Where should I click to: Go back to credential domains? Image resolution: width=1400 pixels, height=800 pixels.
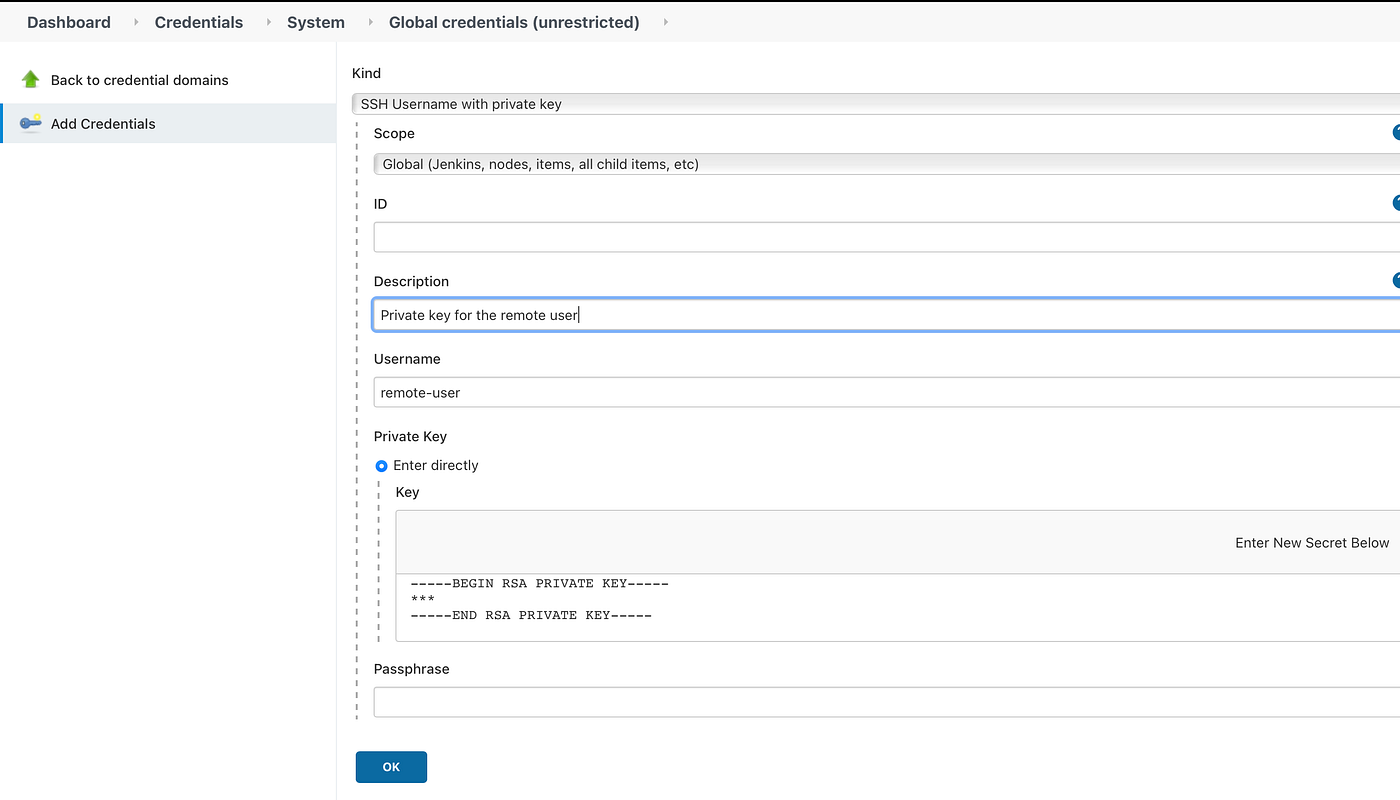tap(140, 80)
